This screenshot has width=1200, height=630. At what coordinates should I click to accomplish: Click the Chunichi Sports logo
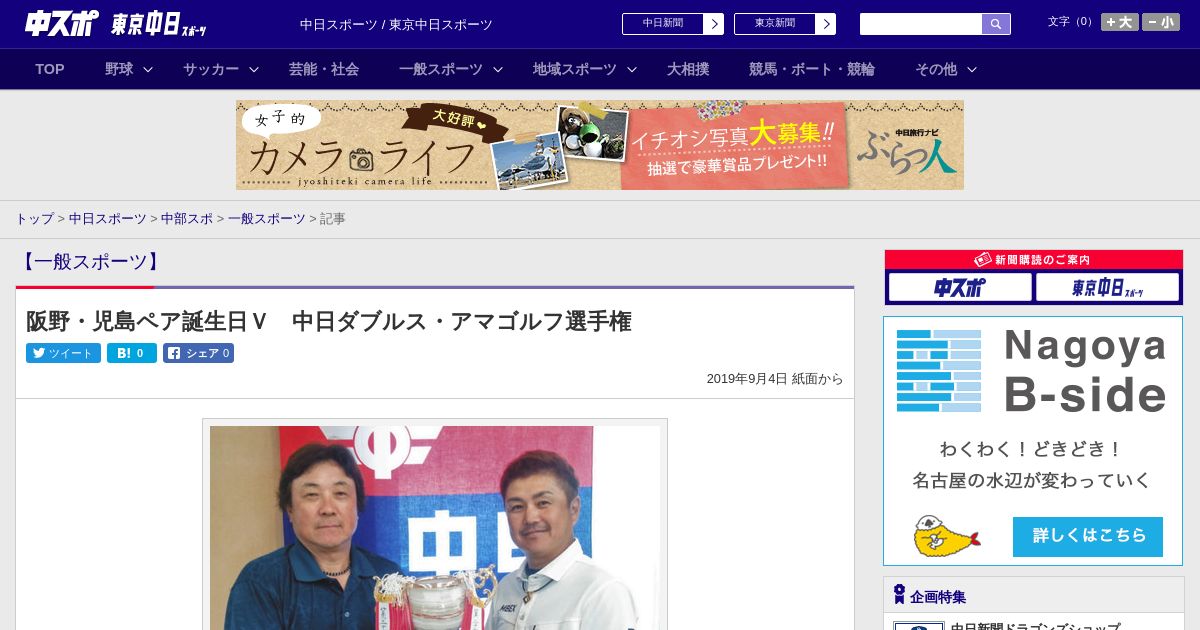tap(61, 23)
